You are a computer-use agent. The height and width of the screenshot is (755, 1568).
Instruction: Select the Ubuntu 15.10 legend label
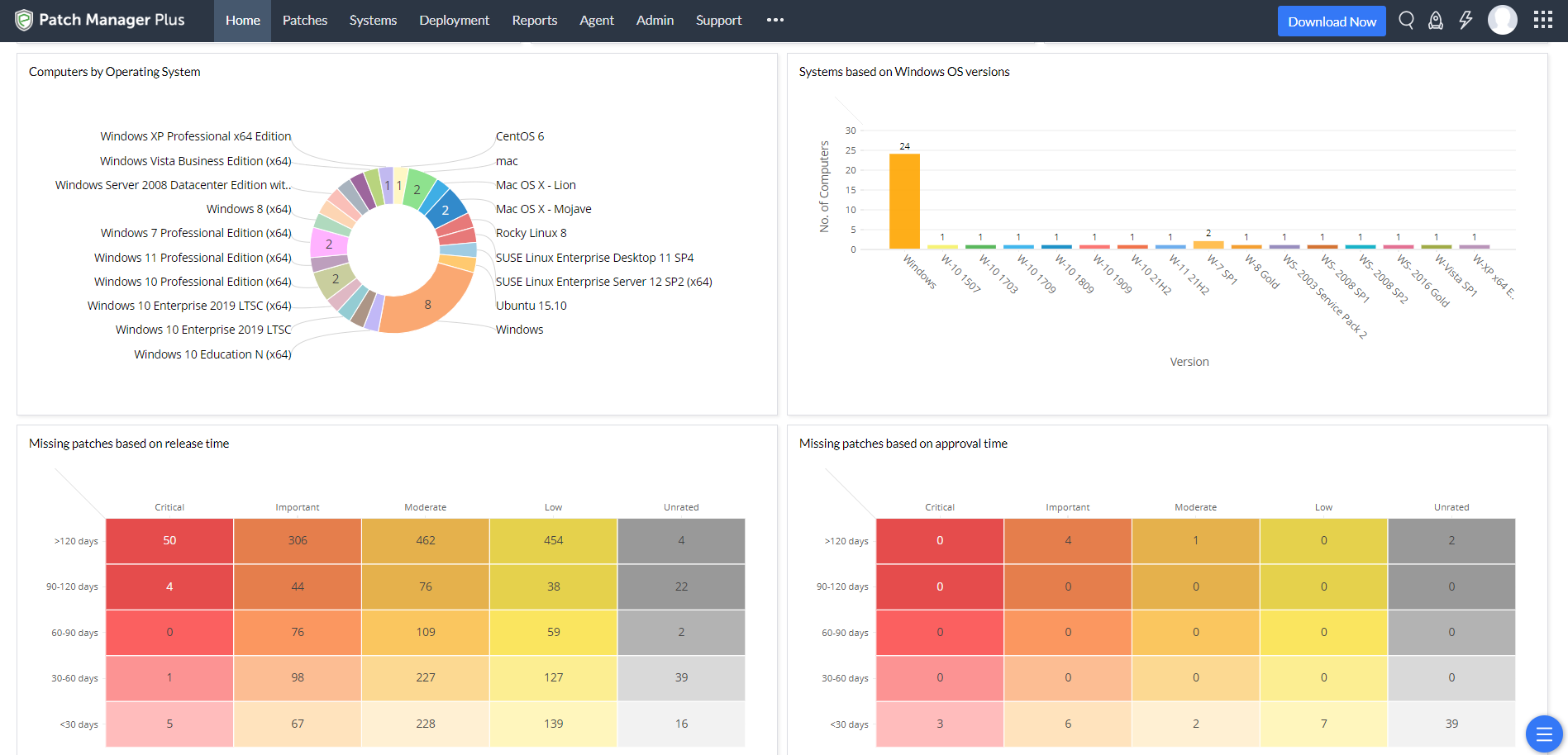coord(531,305)
